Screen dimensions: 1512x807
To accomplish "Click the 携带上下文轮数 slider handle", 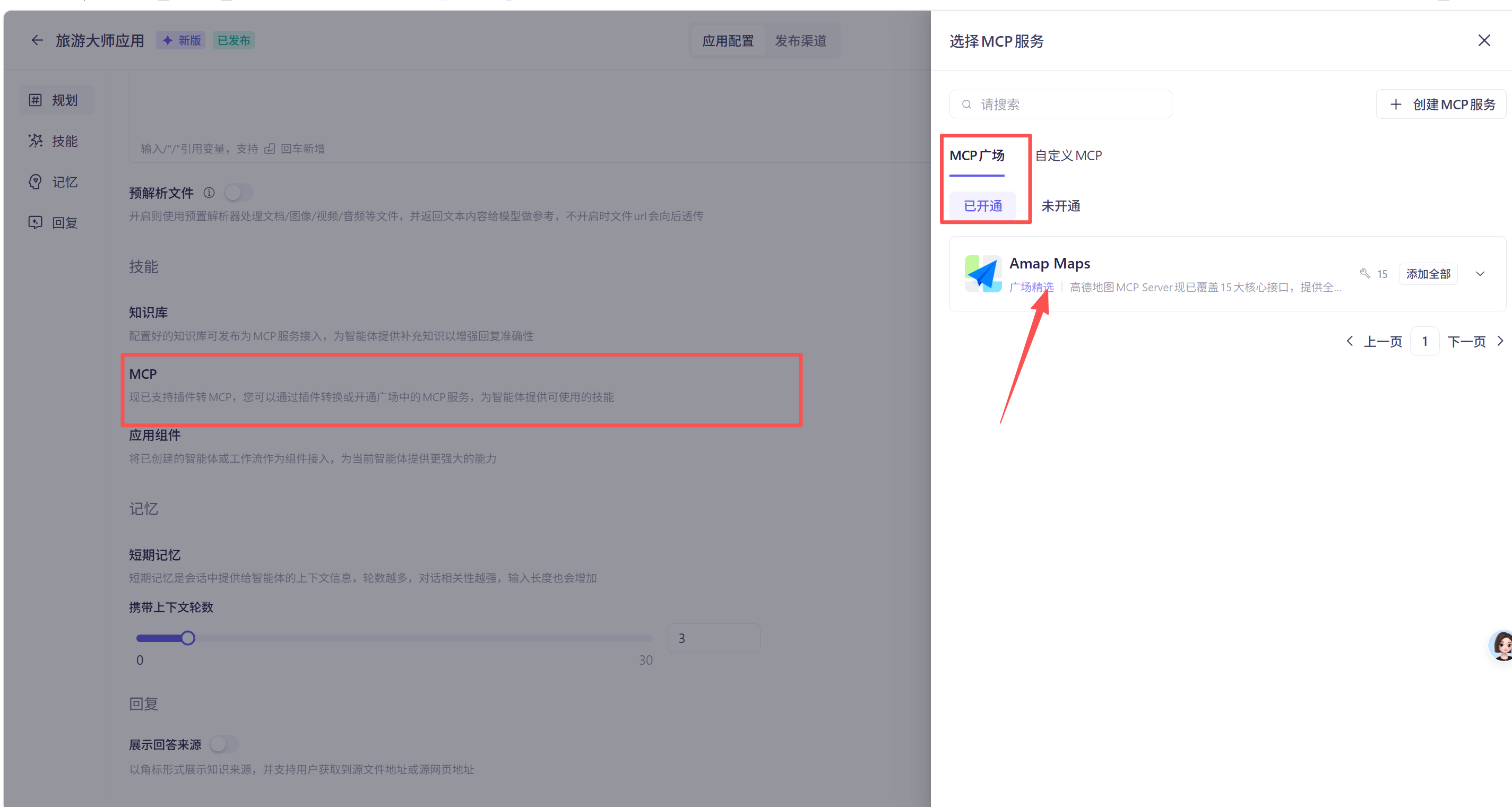I will (188, 638).
